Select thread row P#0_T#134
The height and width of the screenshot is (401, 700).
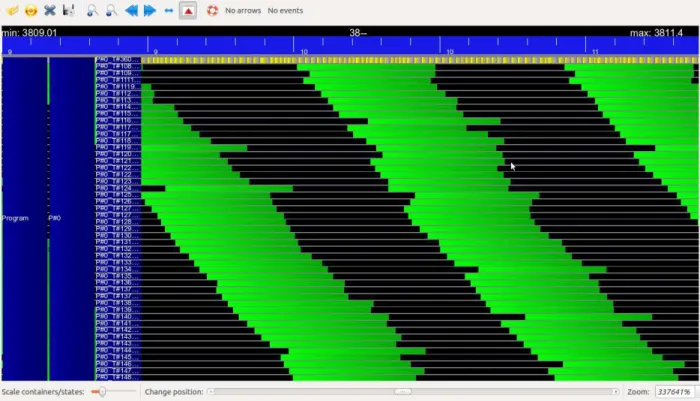point(117,269)
